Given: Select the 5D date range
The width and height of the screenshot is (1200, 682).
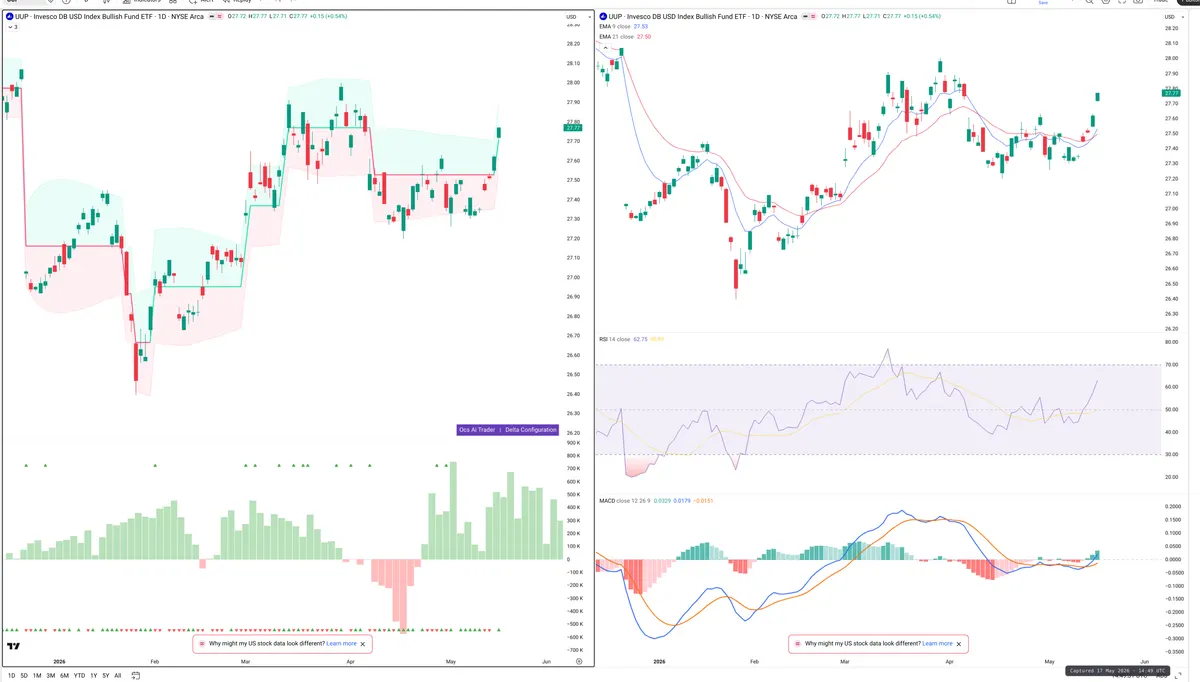Looking at the screenshot, I should pyautogui.click(x=24, y=676).
